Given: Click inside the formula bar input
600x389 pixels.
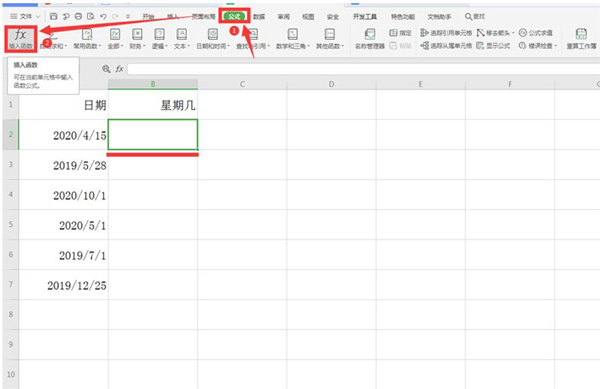Looking at the screenshot, I should (364, 69).
